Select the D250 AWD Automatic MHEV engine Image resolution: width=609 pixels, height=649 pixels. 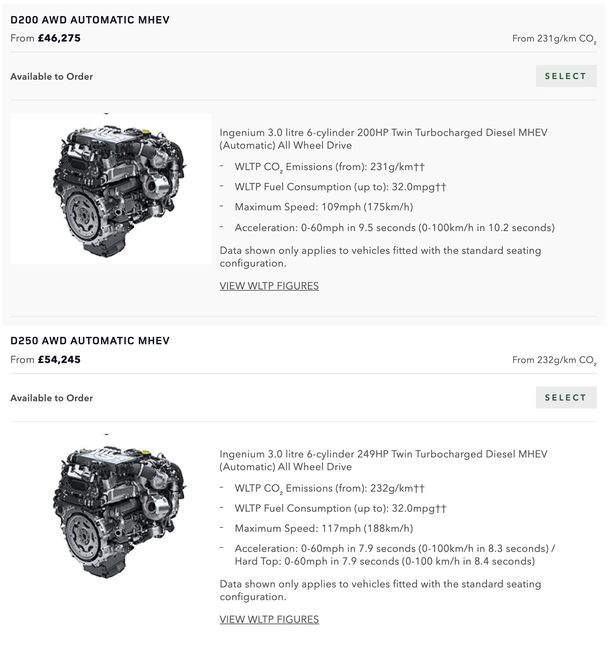[566, 397]
